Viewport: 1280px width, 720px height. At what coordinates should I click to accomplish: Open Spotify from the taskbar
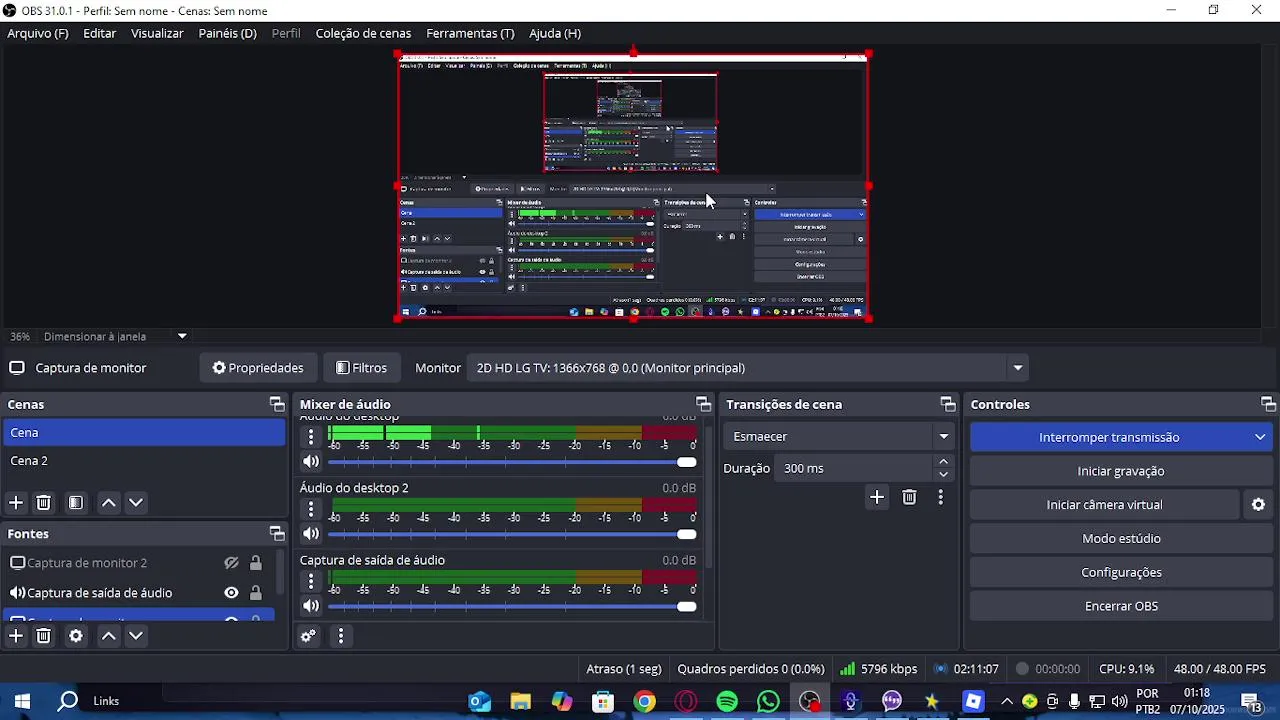[727, 701]
